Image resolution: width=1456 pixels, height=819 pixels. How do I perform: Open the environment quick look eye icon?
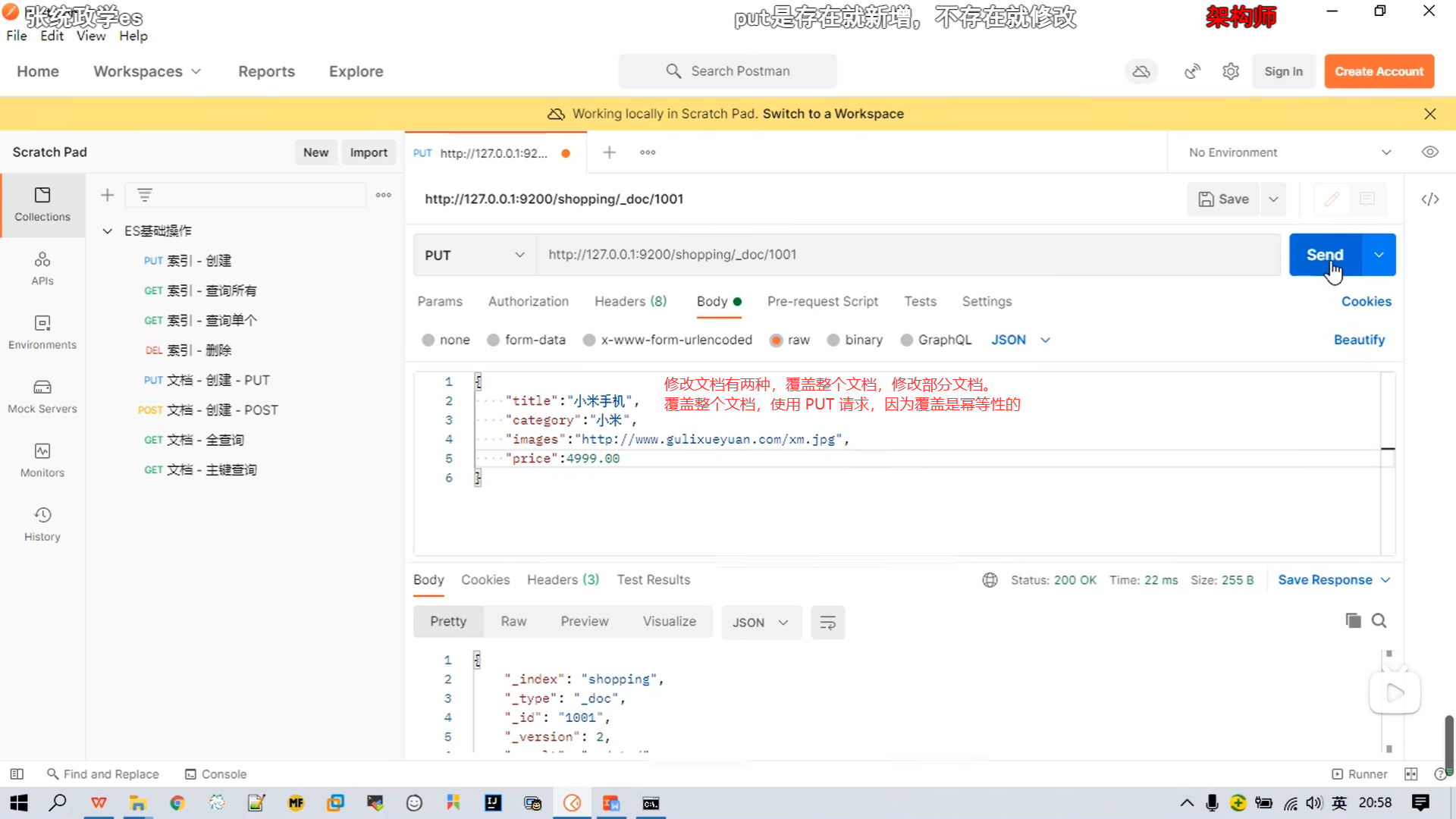(1429, 152)
